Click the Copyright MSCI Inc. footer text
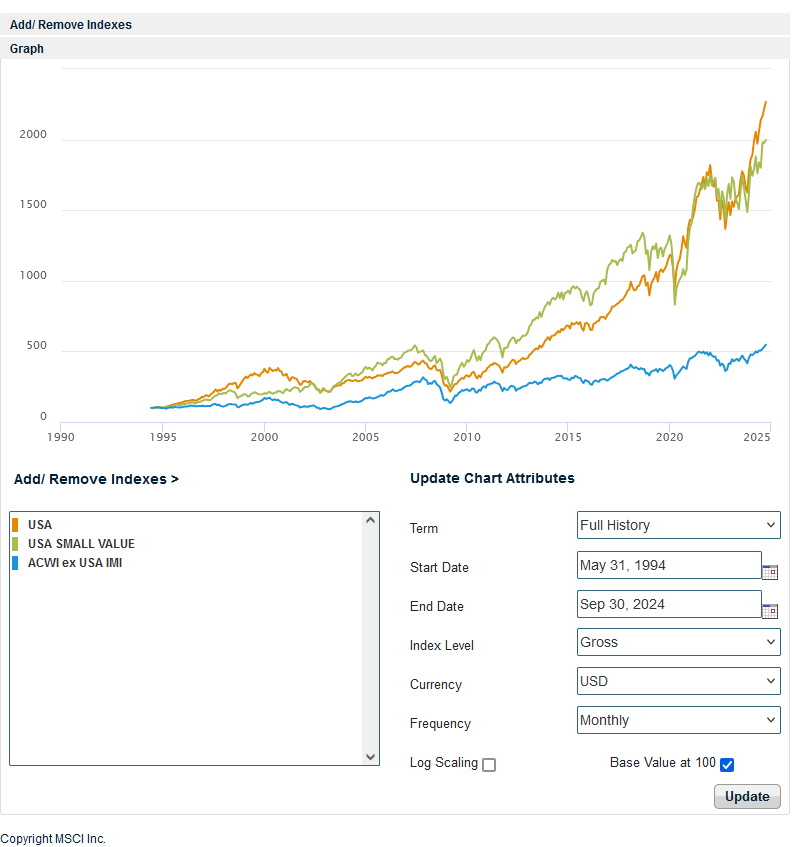The width and height of the screenshot is (798, 847). click(53, 839)
